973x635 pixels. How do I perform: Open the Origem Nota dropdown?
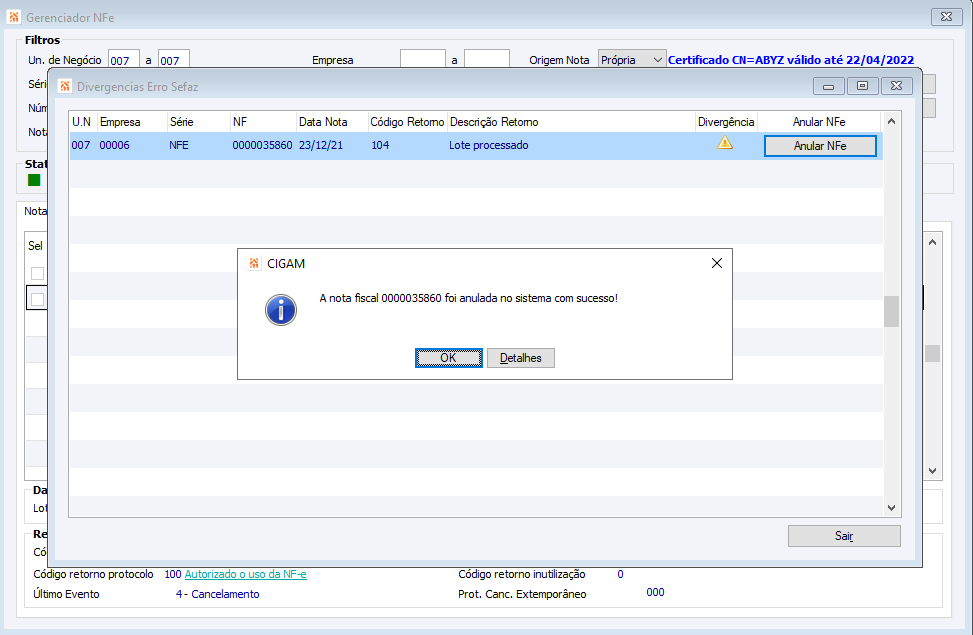coord(632,60)
